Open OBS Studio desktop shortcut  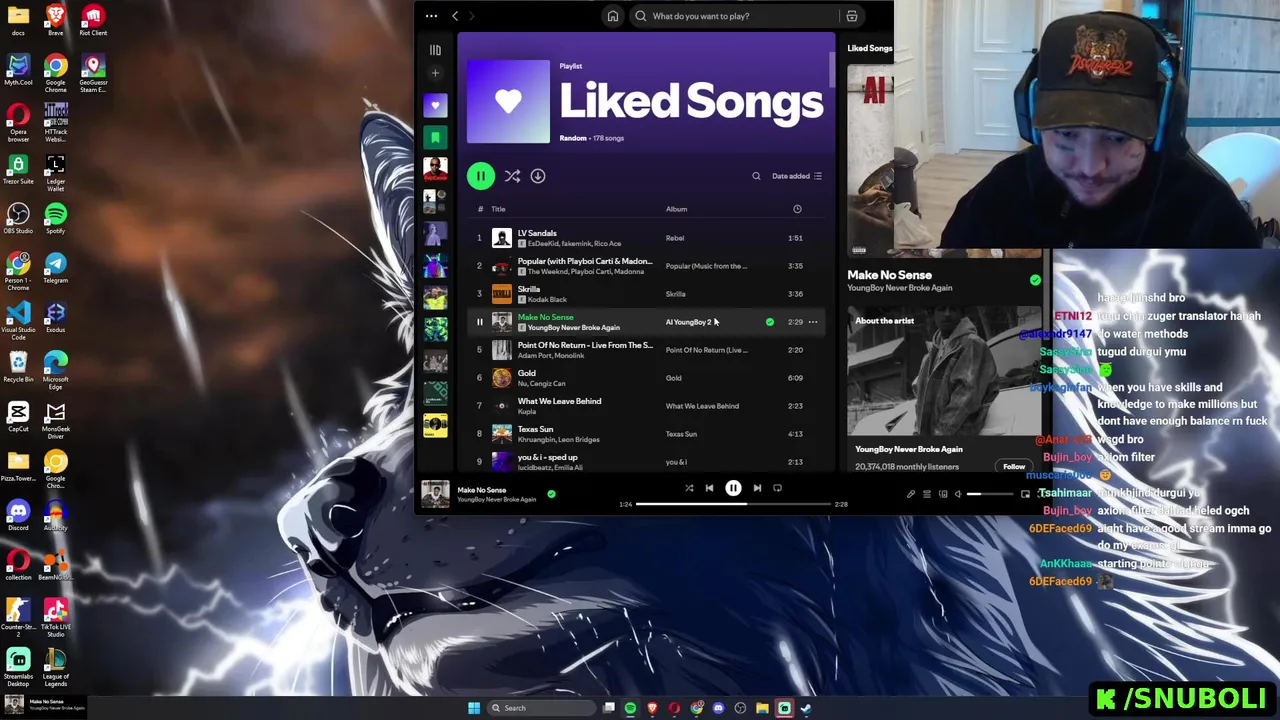(18, 219)
